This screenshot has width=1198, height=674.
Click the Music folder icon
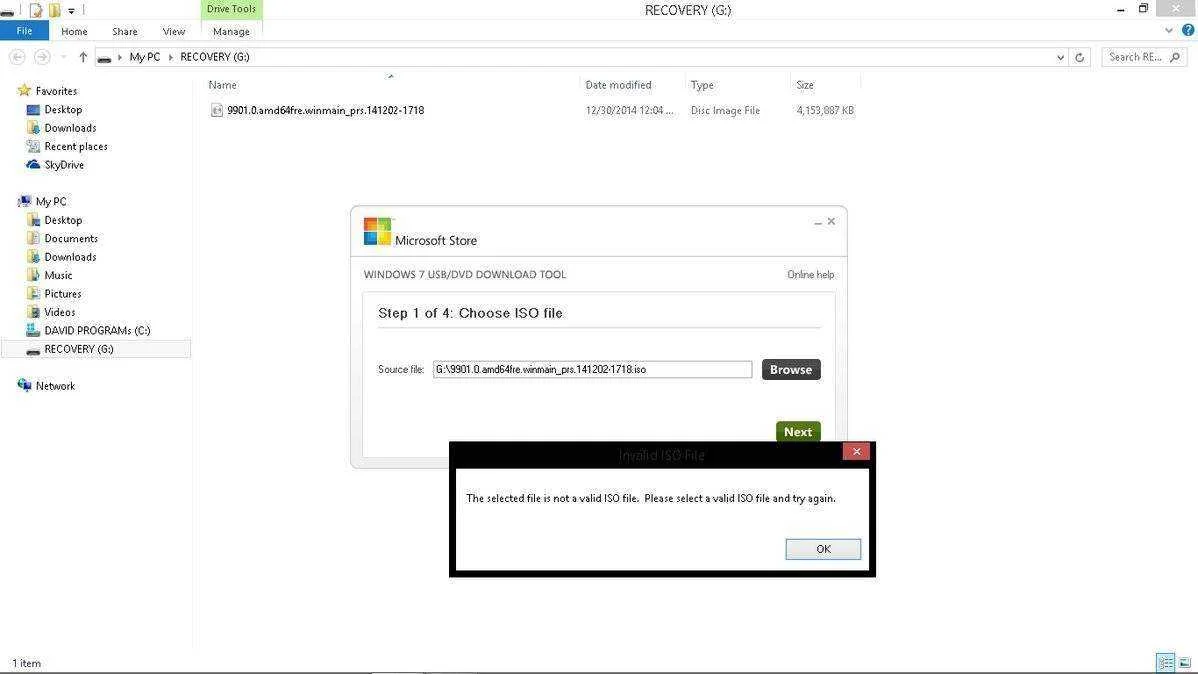[x=33, y=275]
